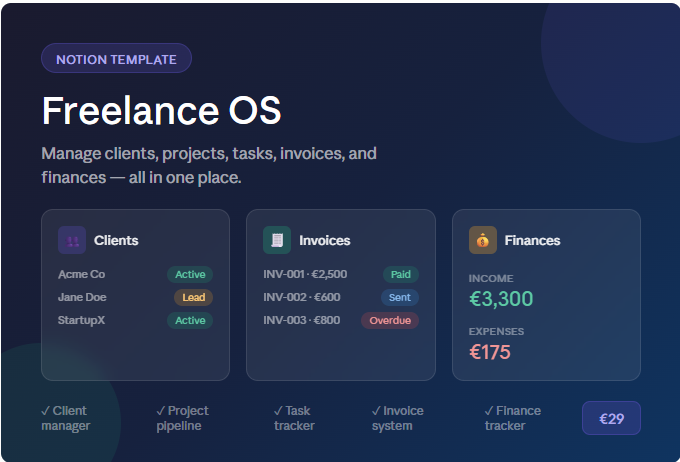Click the Task tracker feature
680x462 pixels.
click(x=294, y=418)
